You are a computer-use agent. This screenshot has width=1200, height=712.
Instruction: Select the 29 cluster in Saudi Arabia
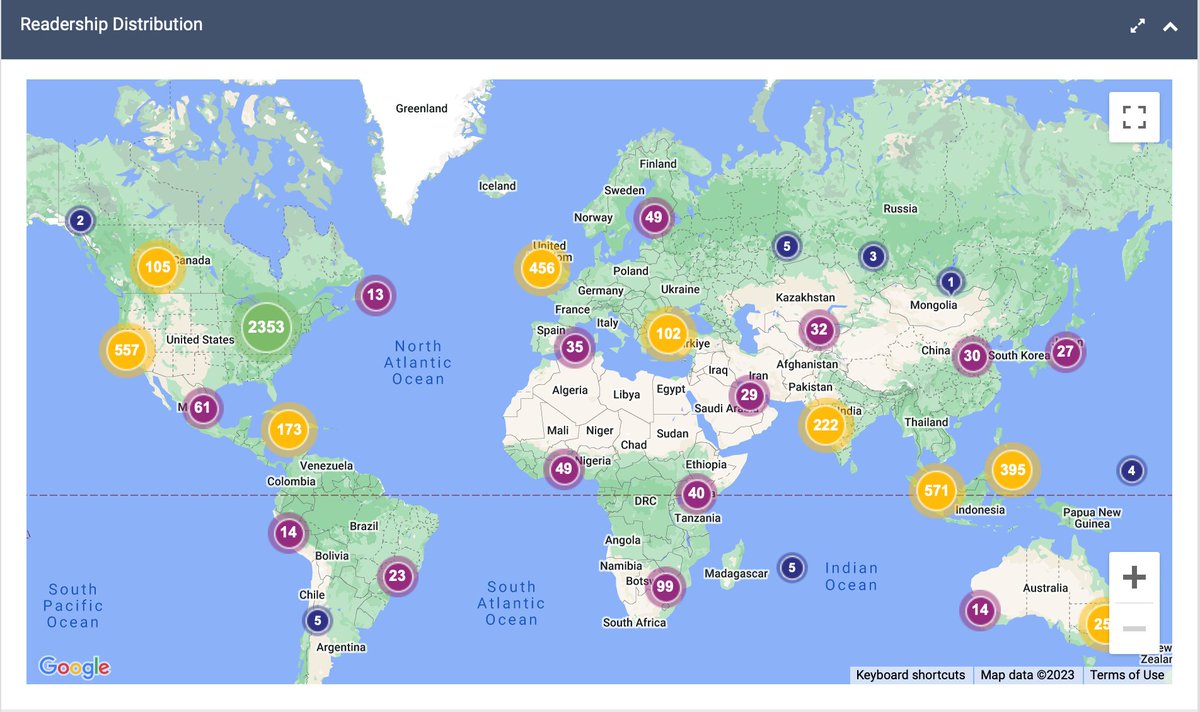click(749, 396)
